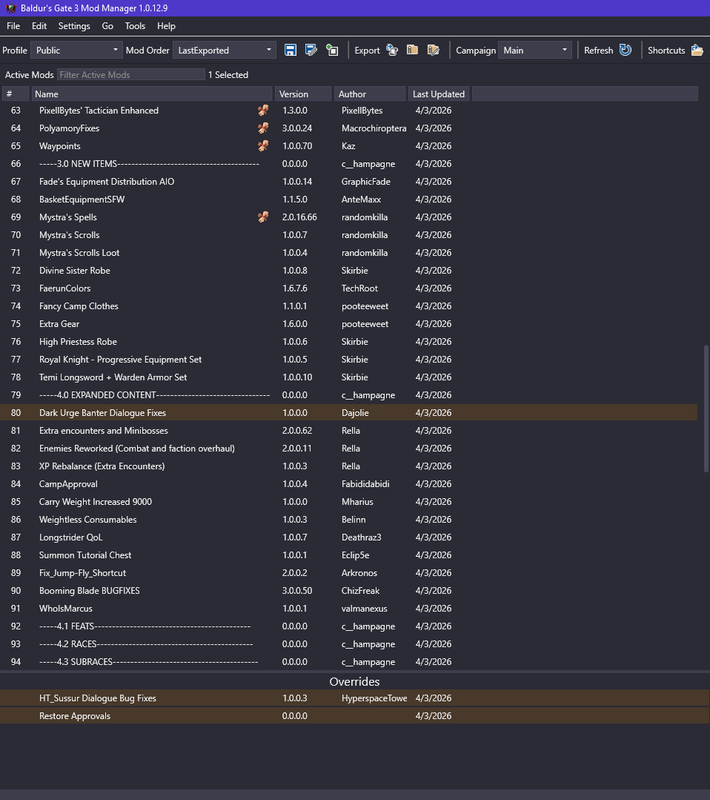Select XP Rebalance (Extra Encounters) mod

click(349, 466)
